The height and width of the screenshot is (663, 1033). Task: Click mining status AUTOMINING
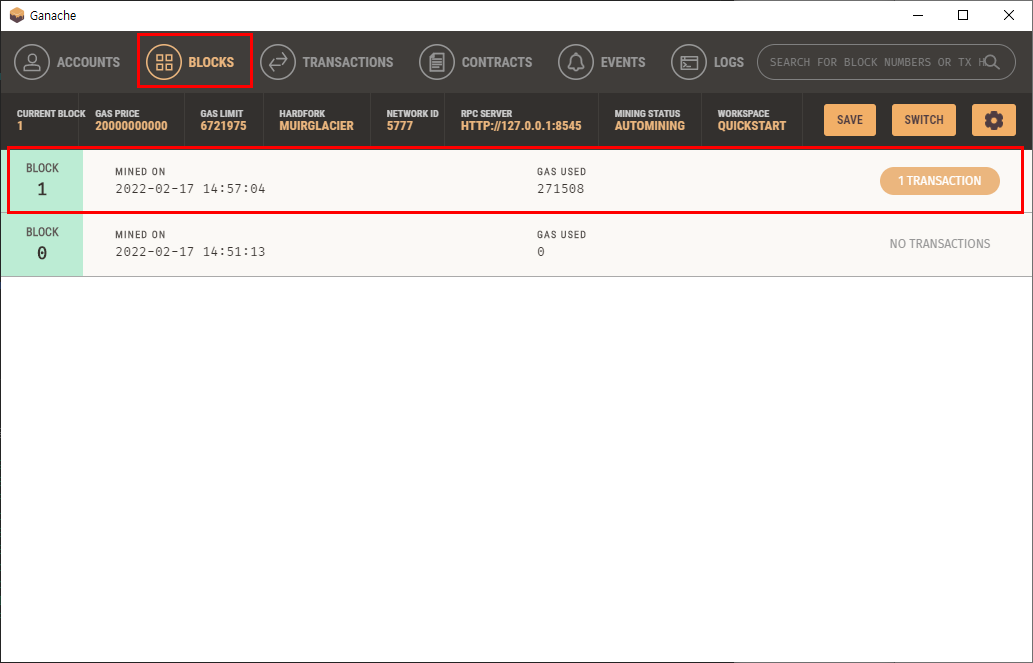(650, 126)
